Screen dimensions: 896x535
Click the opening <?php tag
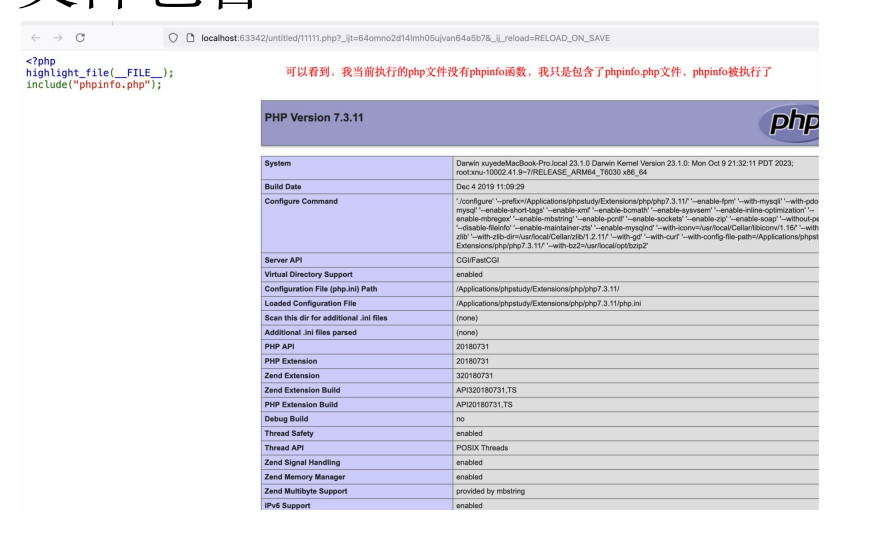(x=41, y=62)
